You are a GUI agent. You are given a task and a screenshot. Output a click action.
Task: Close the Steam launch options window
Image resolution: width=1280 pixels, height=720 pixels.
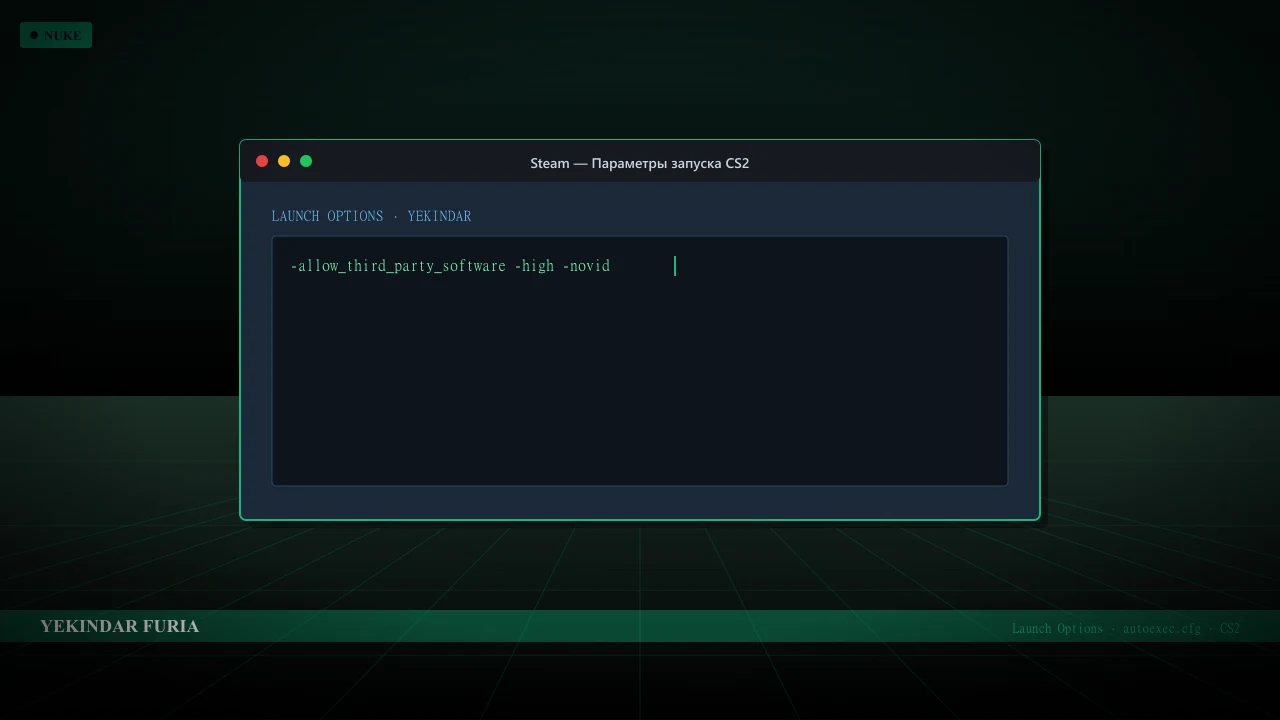point(262,161)
